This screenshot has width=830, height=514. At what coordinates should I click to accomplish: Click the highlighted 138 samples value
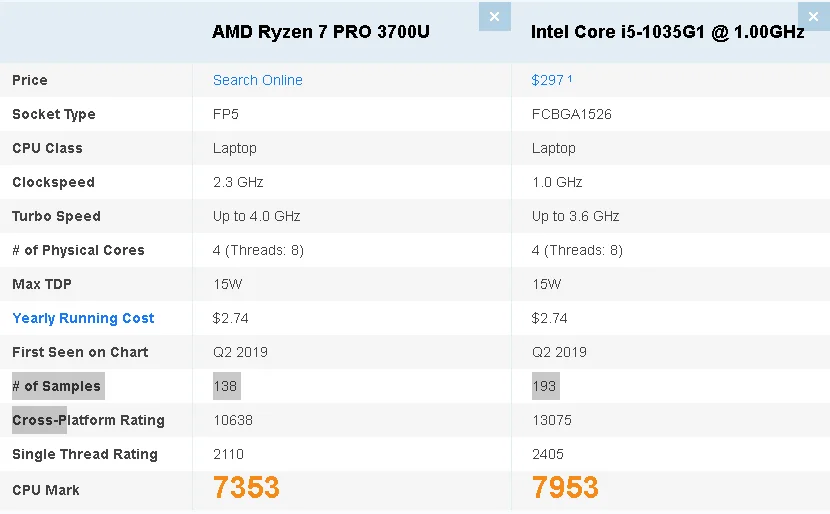[x=226, y=386]
